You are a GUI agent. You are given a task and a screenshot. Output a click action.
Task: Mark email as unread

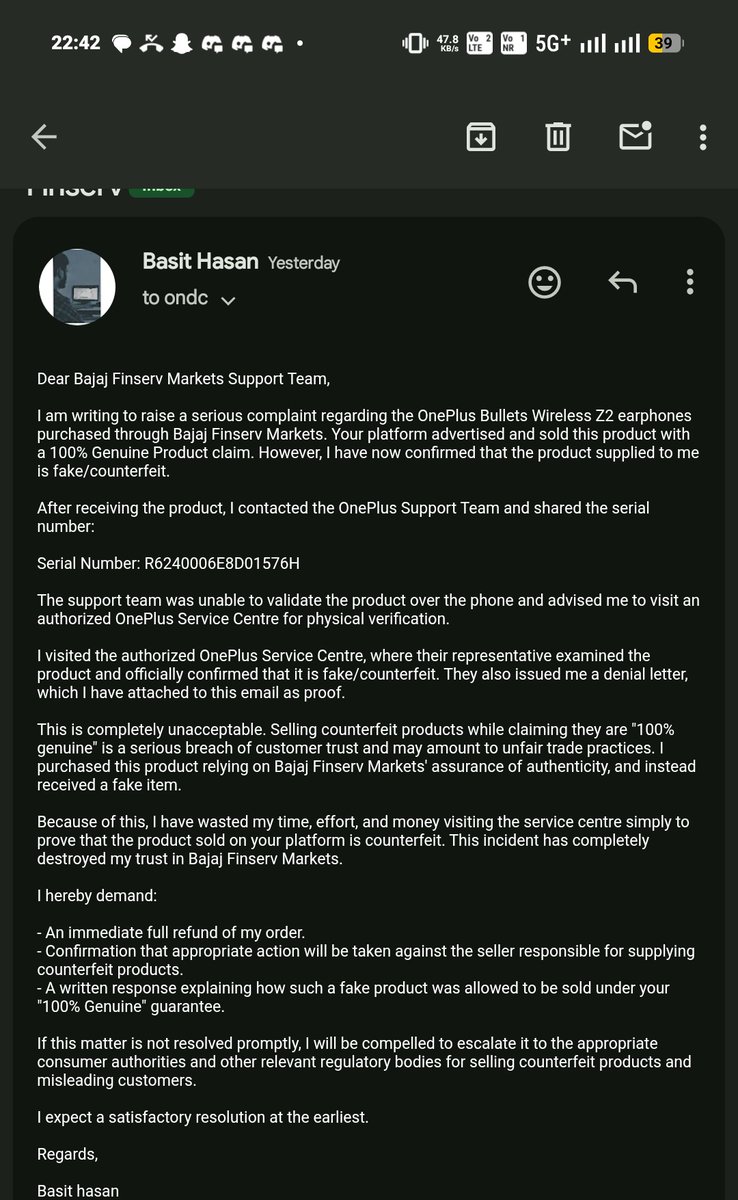click(x=636, y=136)
